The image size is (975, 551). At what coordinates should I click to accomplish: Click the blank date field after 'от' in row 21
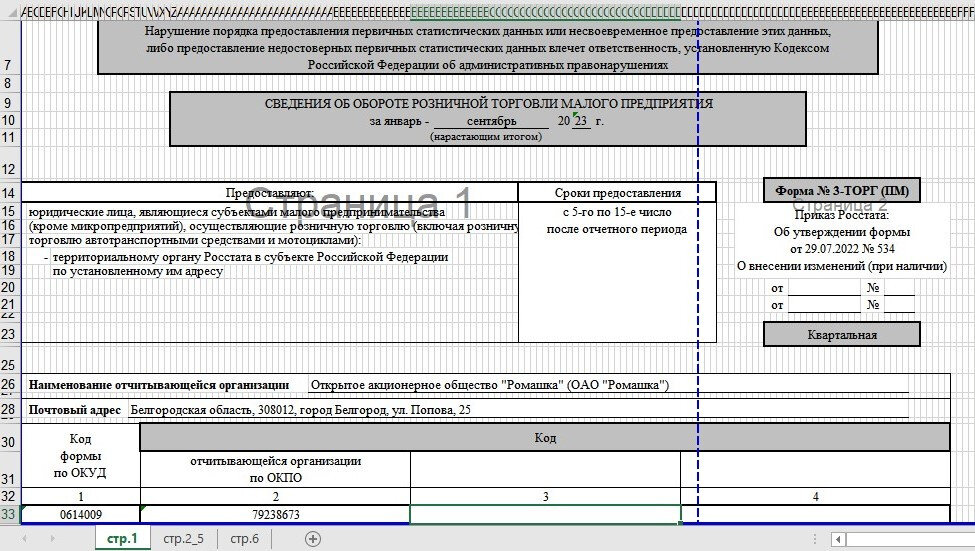(x=824, y=305)
